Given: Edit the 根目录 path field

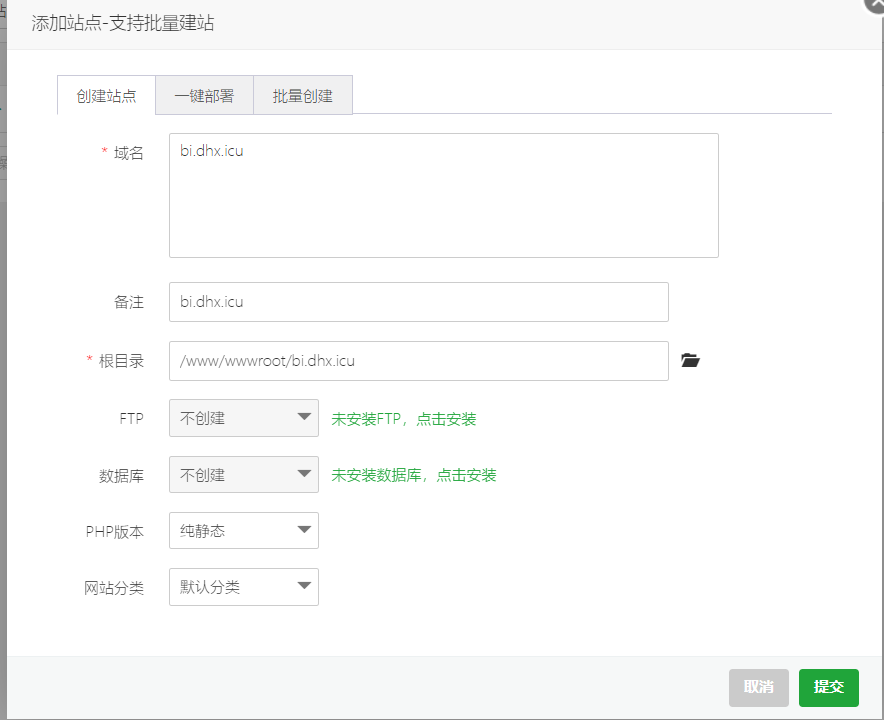Looking at the screenshot, I should (419, 361).
